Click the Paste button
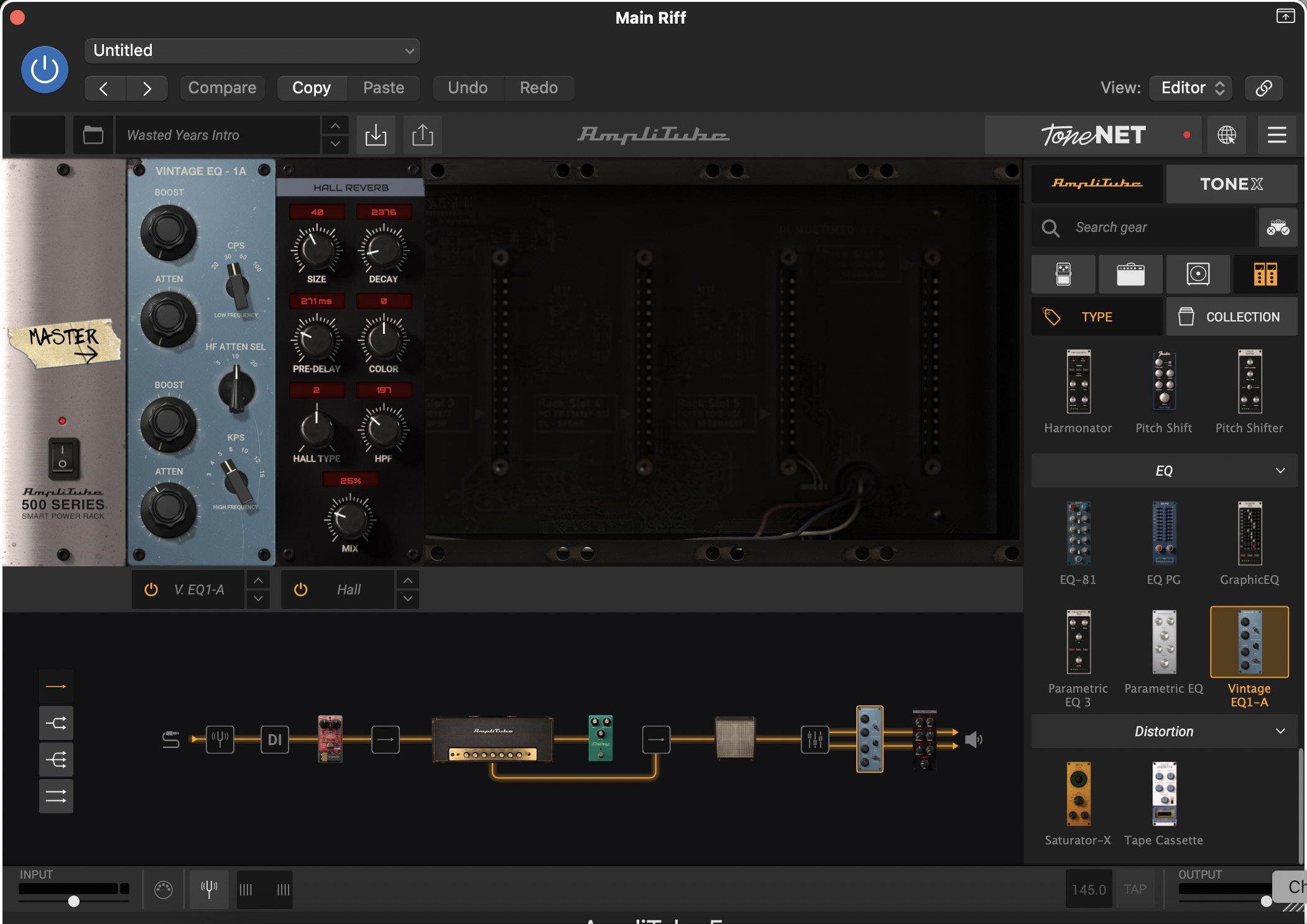Viewport: 1307px width, 924px height. tap(384, 88)
